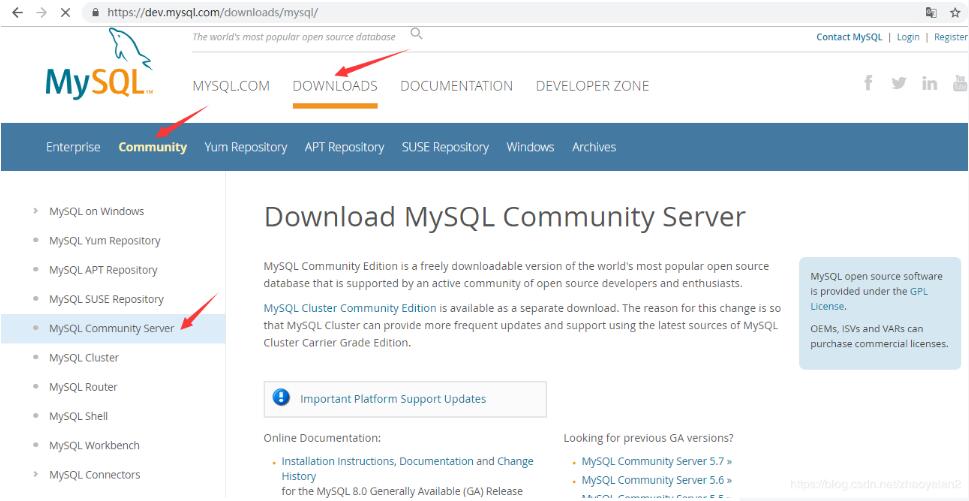Open MySQL APT Repository sidebar item
The width and height of the screenshot is (969, 501).
103,270
